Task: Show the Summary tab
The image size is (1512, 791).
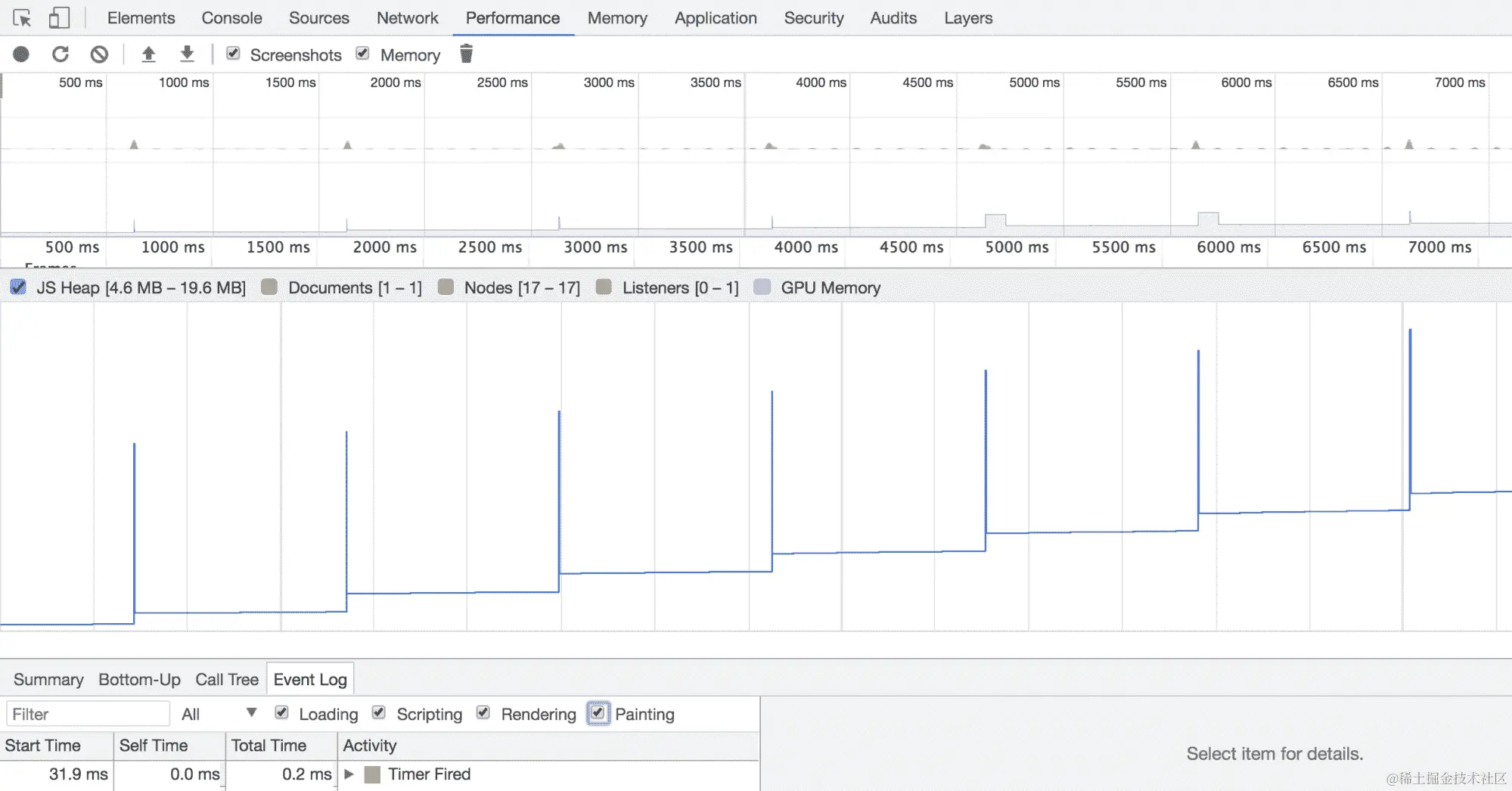Action: pos(48,679)
